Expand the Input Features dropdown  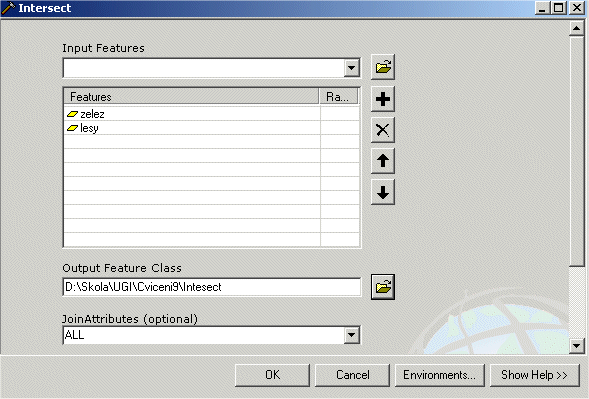[x=352, y=68]
